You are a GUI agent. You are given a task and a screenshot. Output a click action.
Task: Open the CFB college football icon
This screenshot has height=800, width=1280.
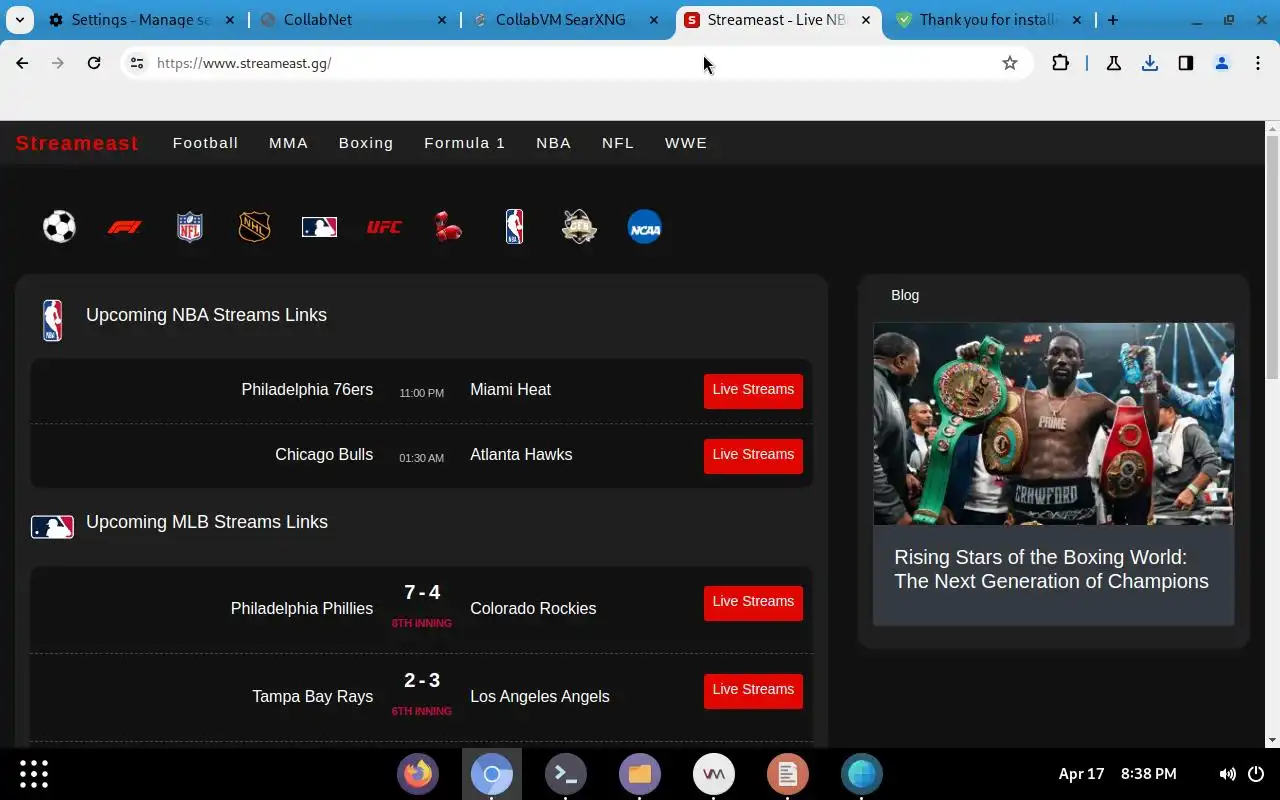coord(579,227)
